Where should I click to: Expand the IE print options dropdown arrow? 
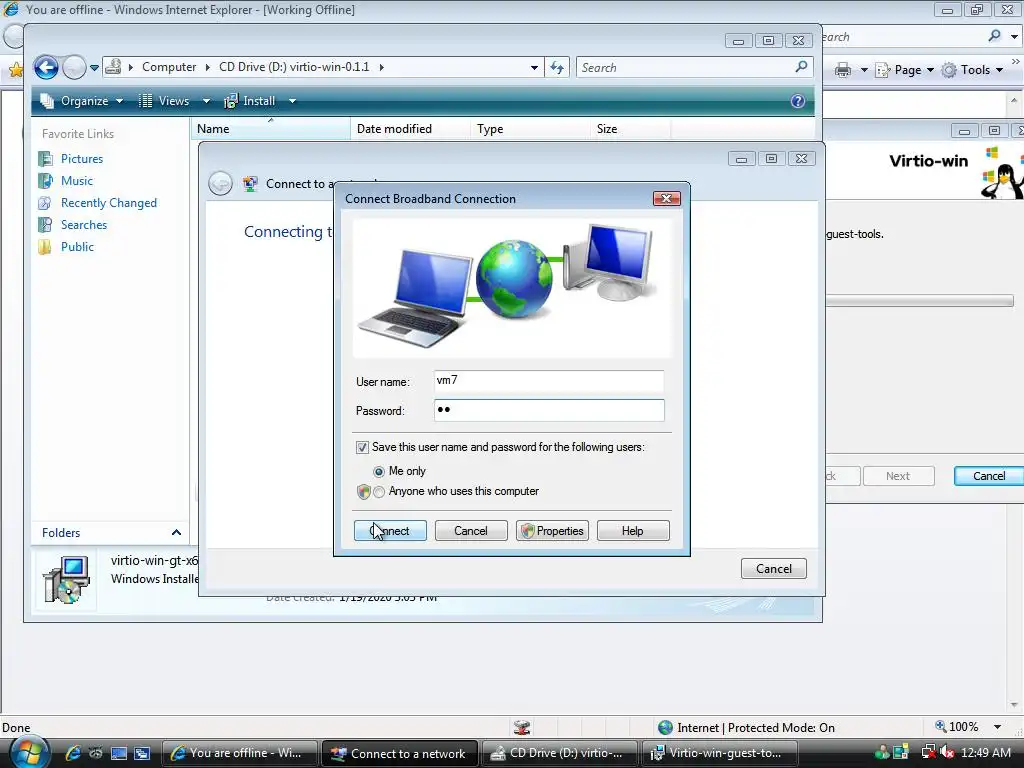tap(864, 70)
